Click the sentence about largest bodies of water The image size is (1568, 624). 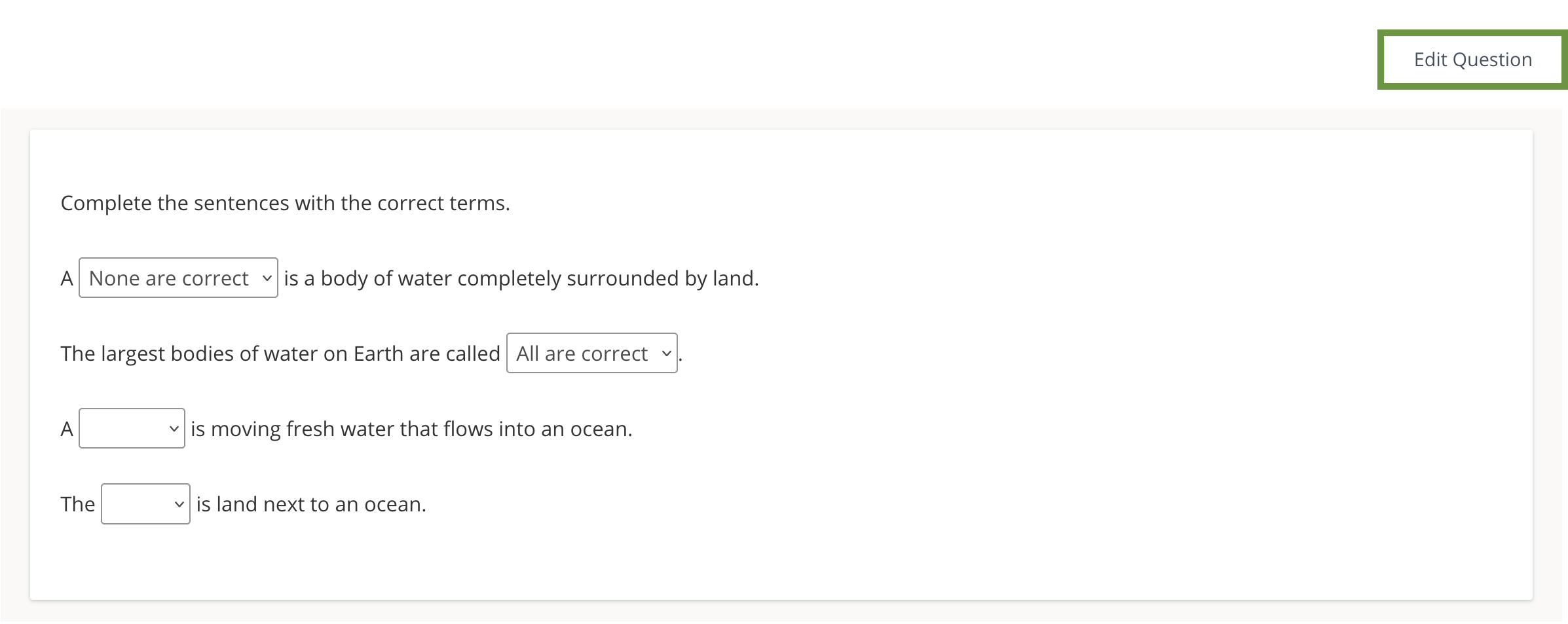pyautogui.click(x=280, y=354)
